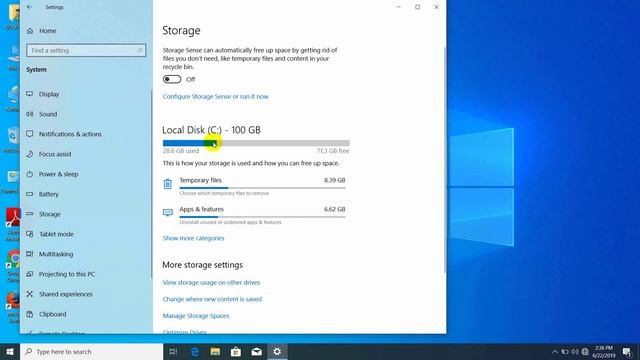The height and width of the screenshot is (360, 640).
Task: Open Change where new content is saved
Action: pos(212,299)
